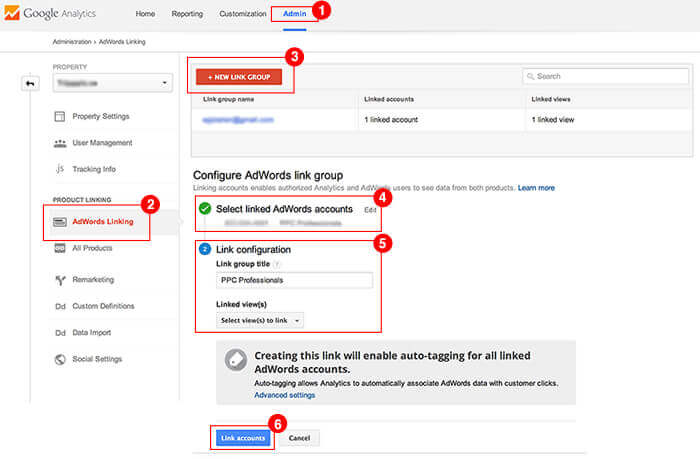
Task: Click the Custom Definitions Dd icon
Action: (60, 307)
